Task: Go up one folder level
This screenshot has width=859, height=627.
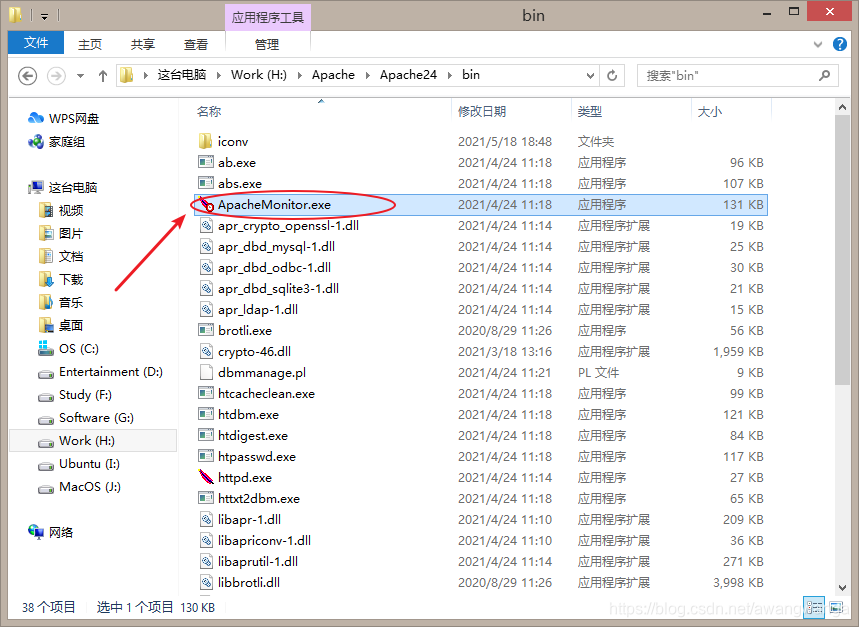Action: [102, 76]
